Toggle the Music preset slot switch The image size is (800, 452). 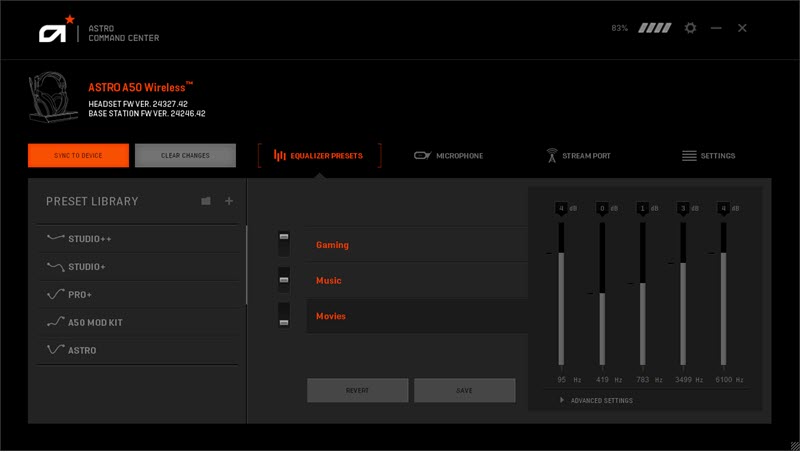point(284,279)
